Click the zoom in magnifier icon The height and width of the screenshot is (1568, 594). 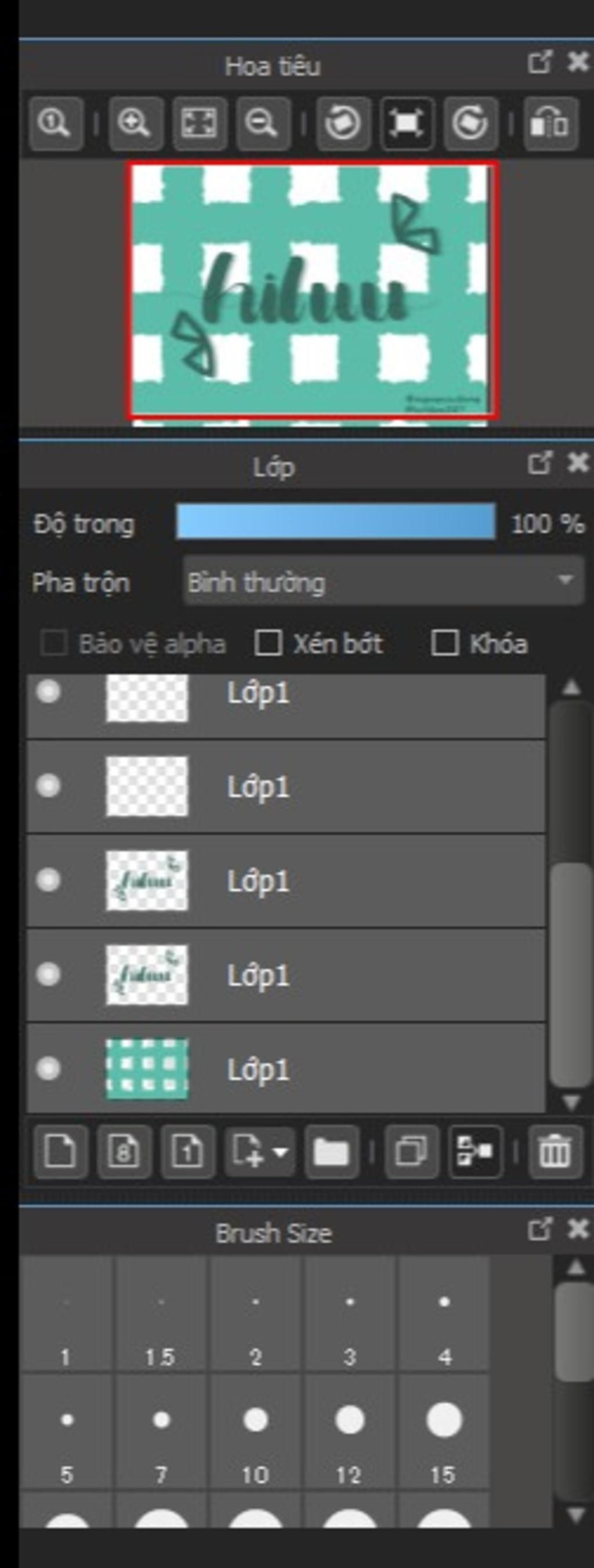click(x=136, y=124)
